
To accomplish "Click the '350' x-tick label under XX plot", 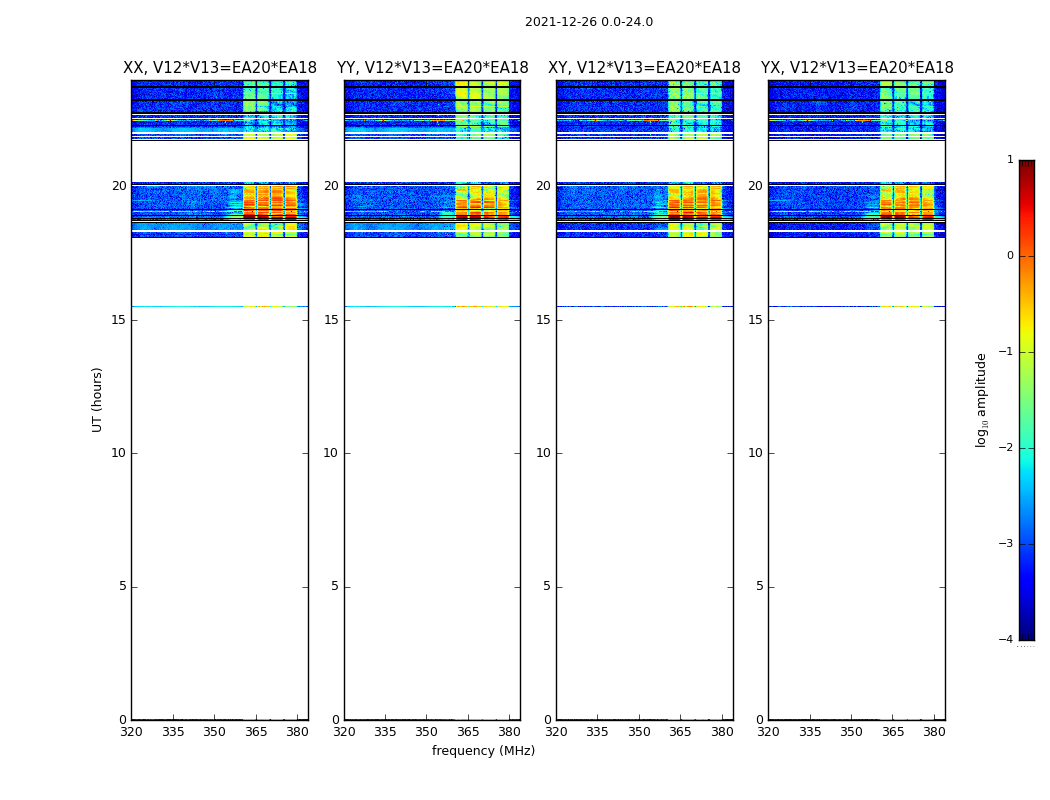I will [x=214, y=731].
